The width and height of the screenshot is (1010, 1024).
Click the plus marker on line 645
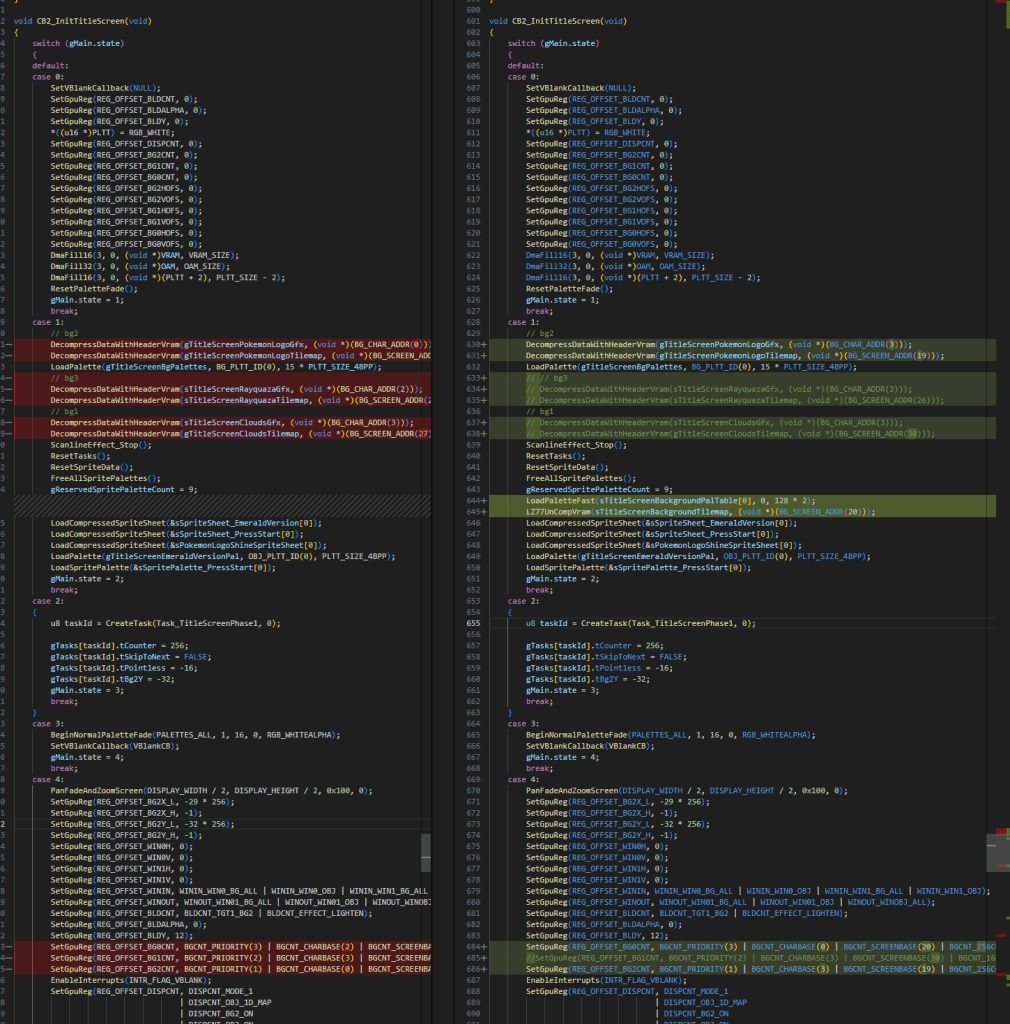point(483,511)
